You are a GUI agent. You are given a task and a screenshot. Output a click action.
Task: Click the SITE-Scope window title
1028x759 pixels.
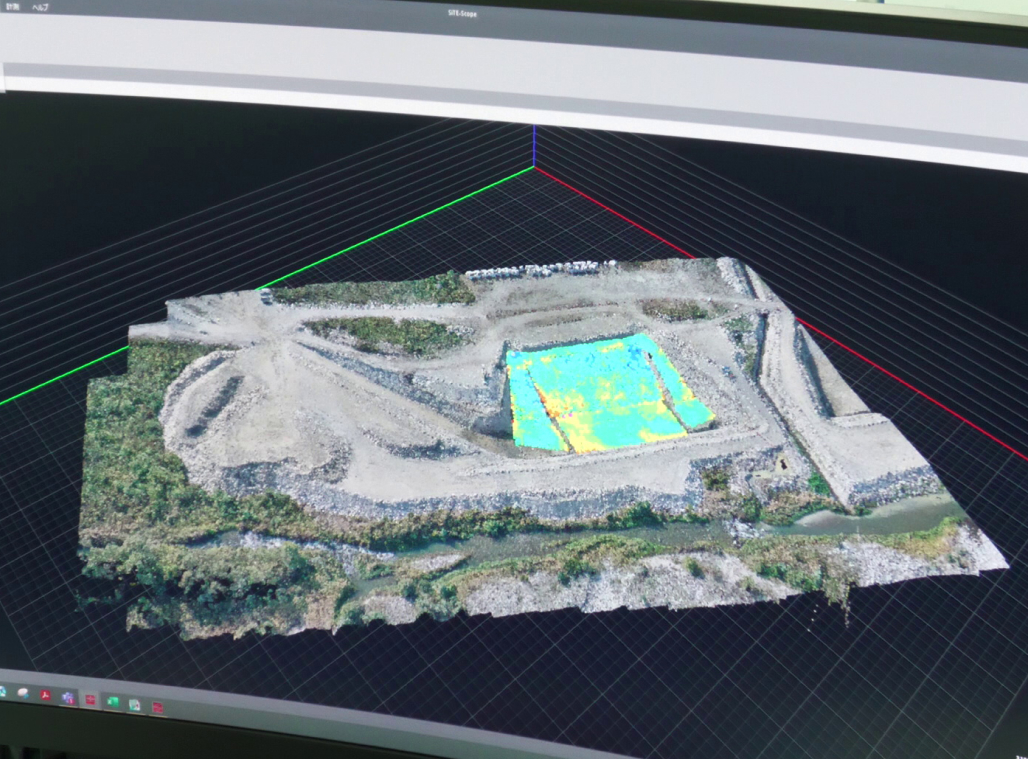pos(464,13)
